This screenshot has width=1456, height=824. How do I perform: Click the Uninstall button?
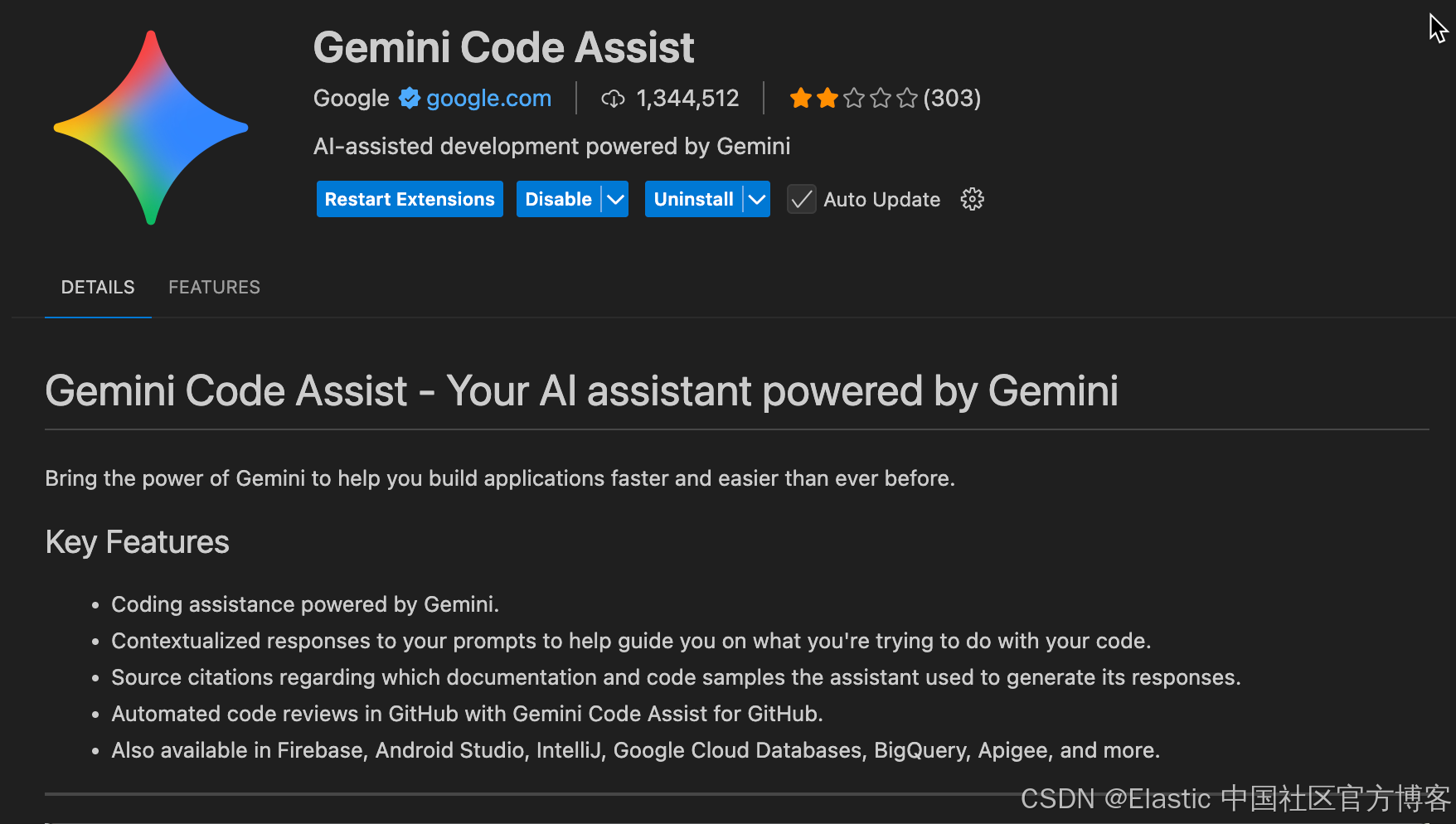pos(693,199)
